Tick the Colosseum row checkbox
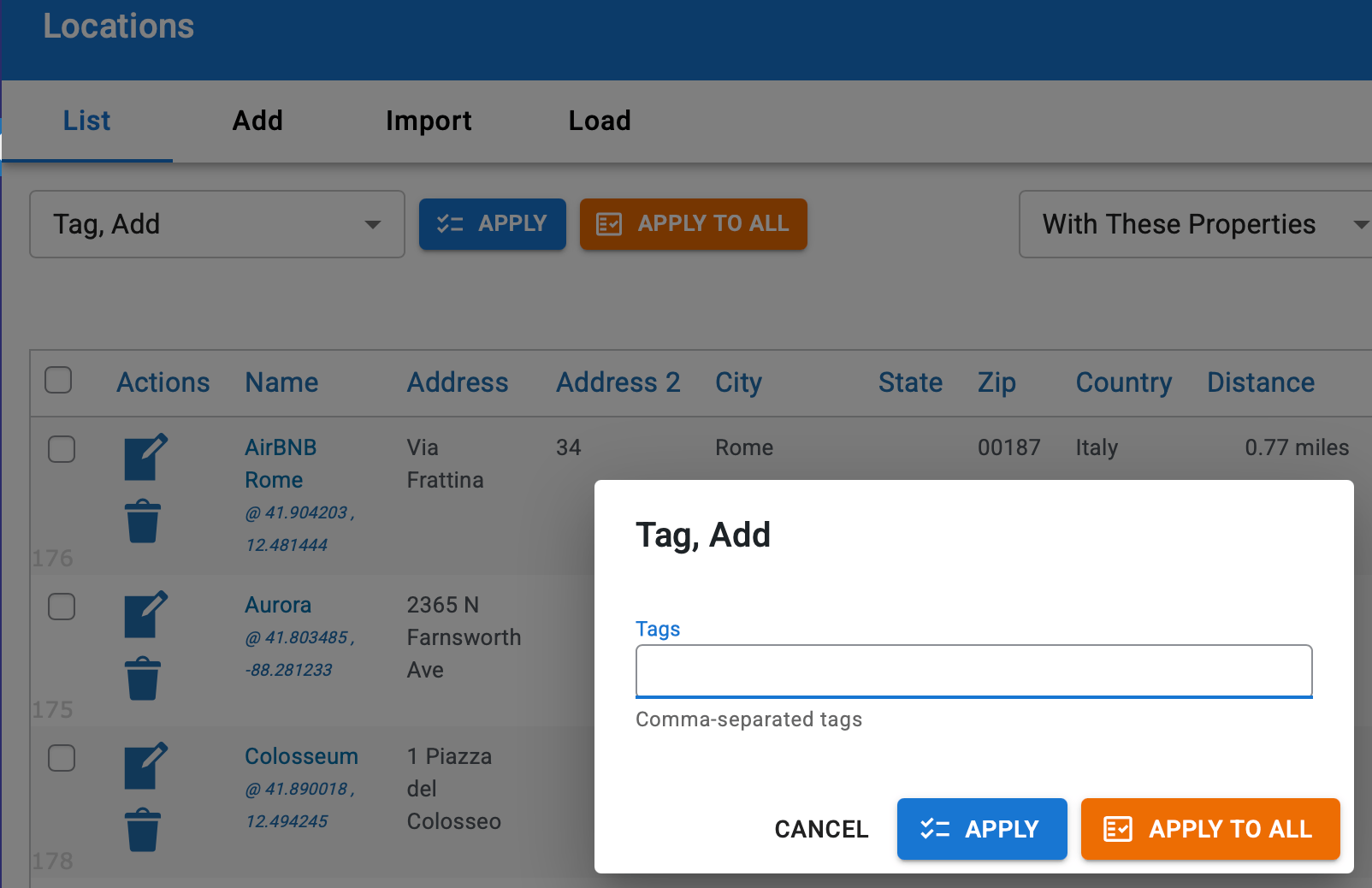Image resolution: width=1372 pixels, height=888 pixels. tap(62, 758)
